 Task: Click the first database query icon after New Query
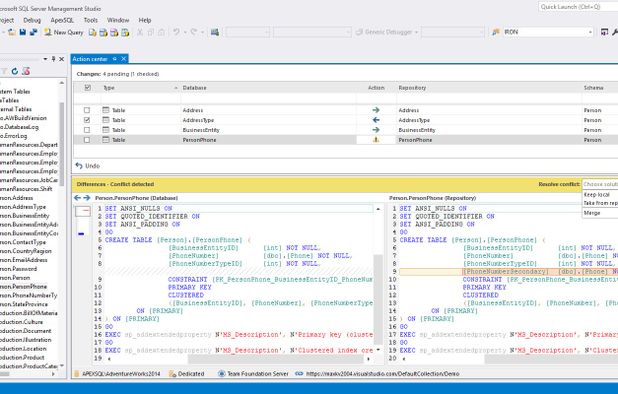[x=93, y=32]
